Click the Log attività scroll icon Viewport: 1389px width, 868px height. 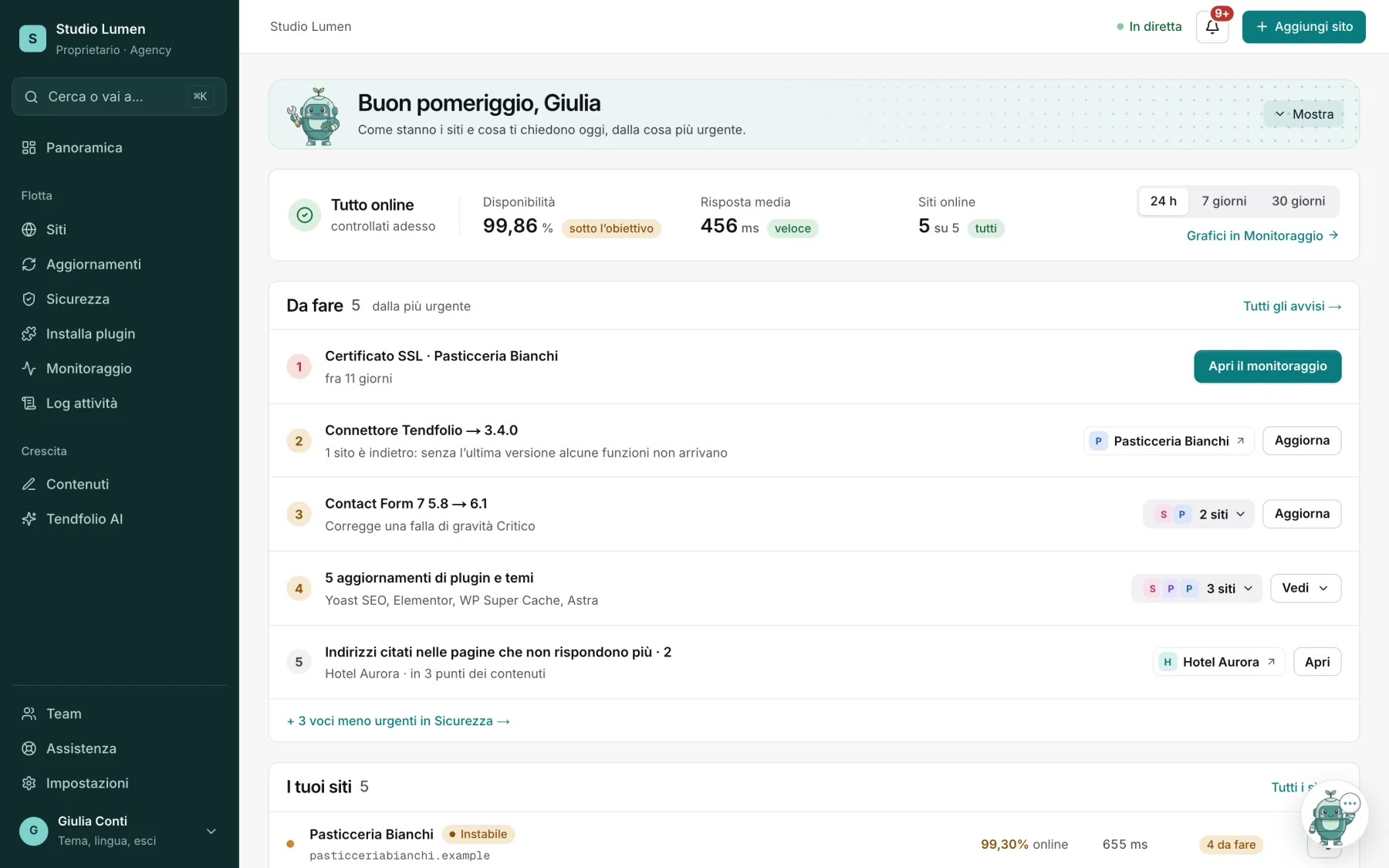[29, 403]
